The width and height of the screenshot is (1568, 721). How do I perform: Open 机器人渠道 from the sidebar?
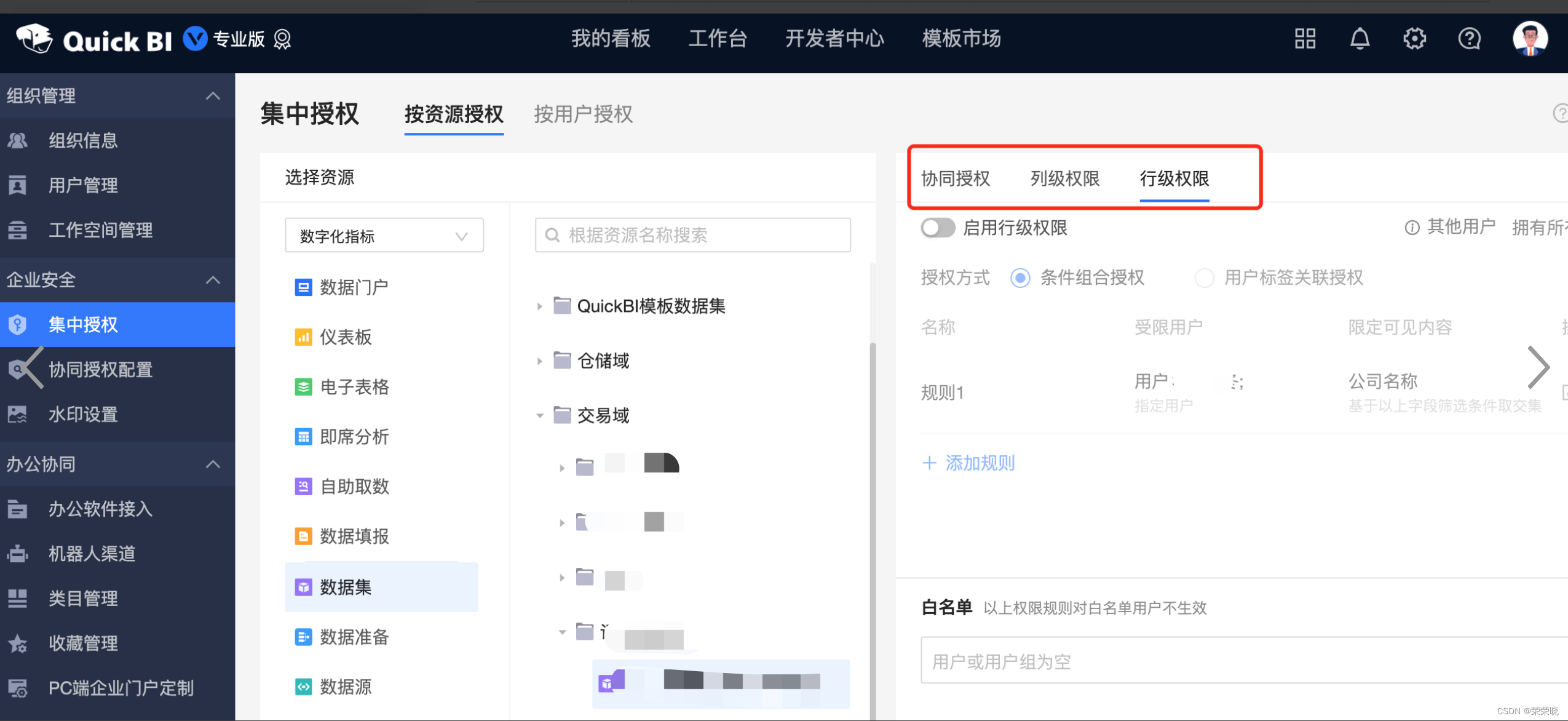pos(93,553)
